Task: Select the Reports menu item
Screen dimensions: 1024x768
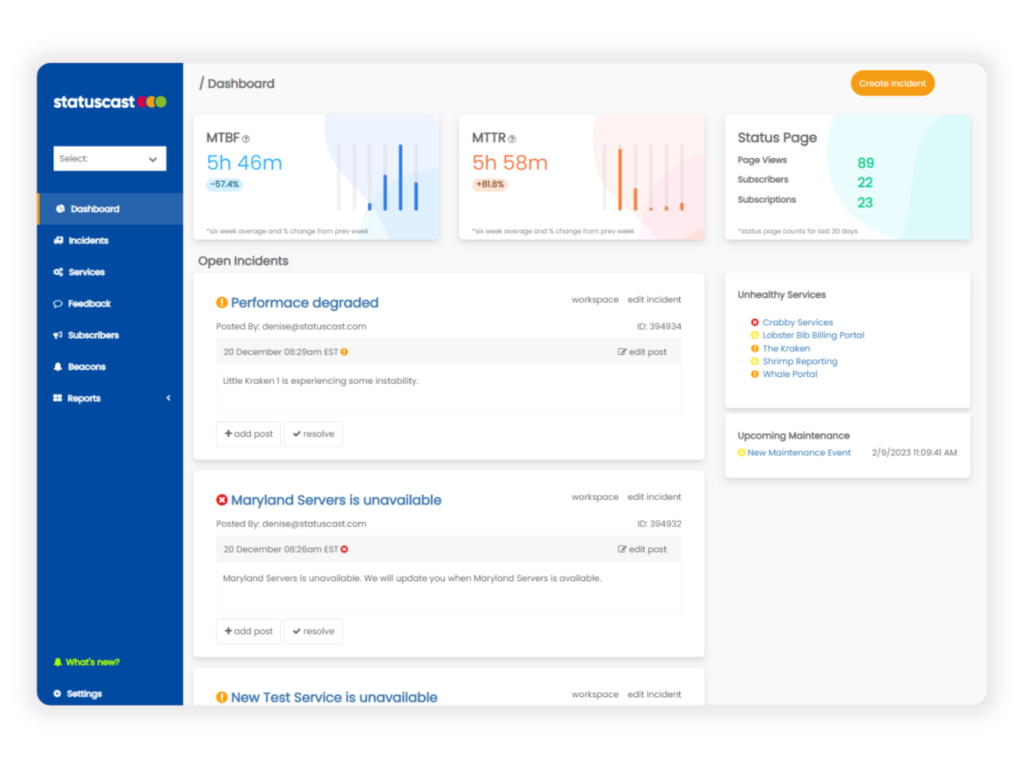Action: (84, 398)
